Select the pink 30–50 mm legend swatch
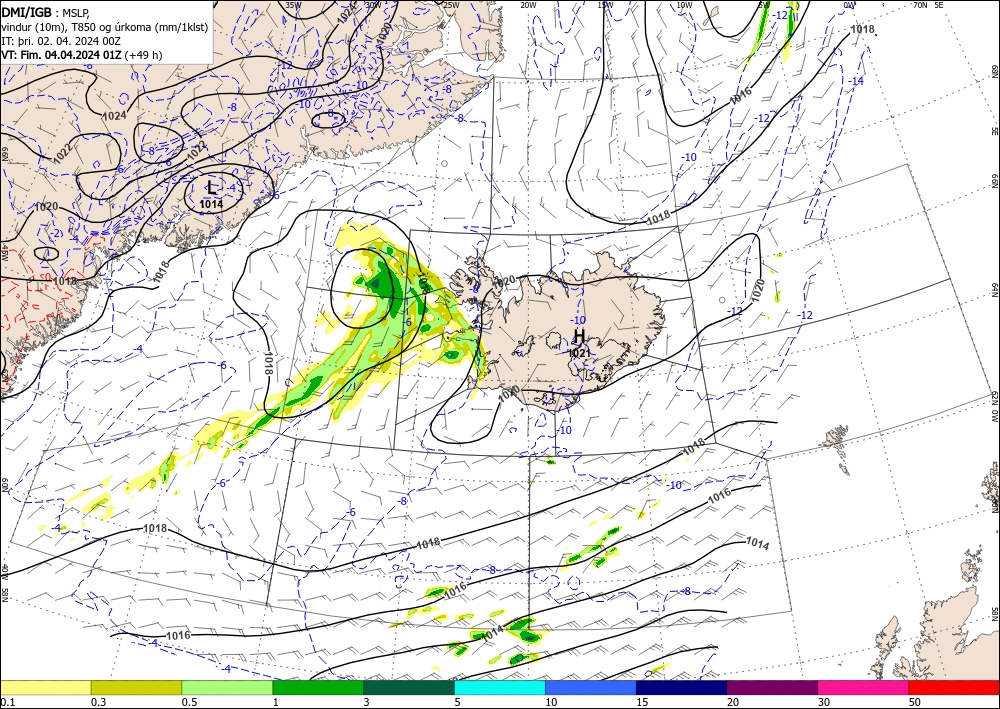Viewport: 1000px width, 709px height. (x=864, y=687)
